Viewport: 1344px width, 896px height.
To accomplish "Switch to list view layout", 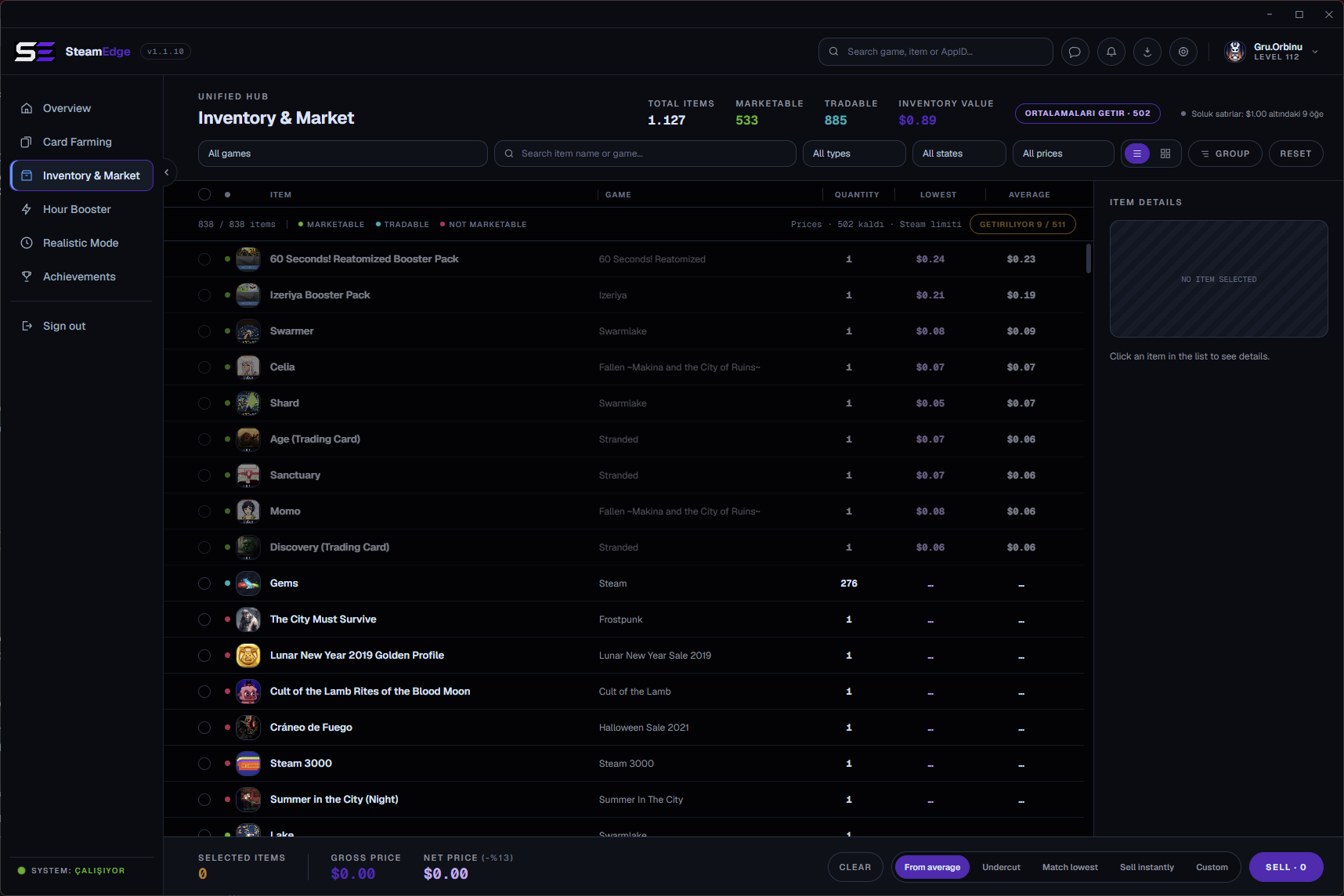I will [1137, 154].
